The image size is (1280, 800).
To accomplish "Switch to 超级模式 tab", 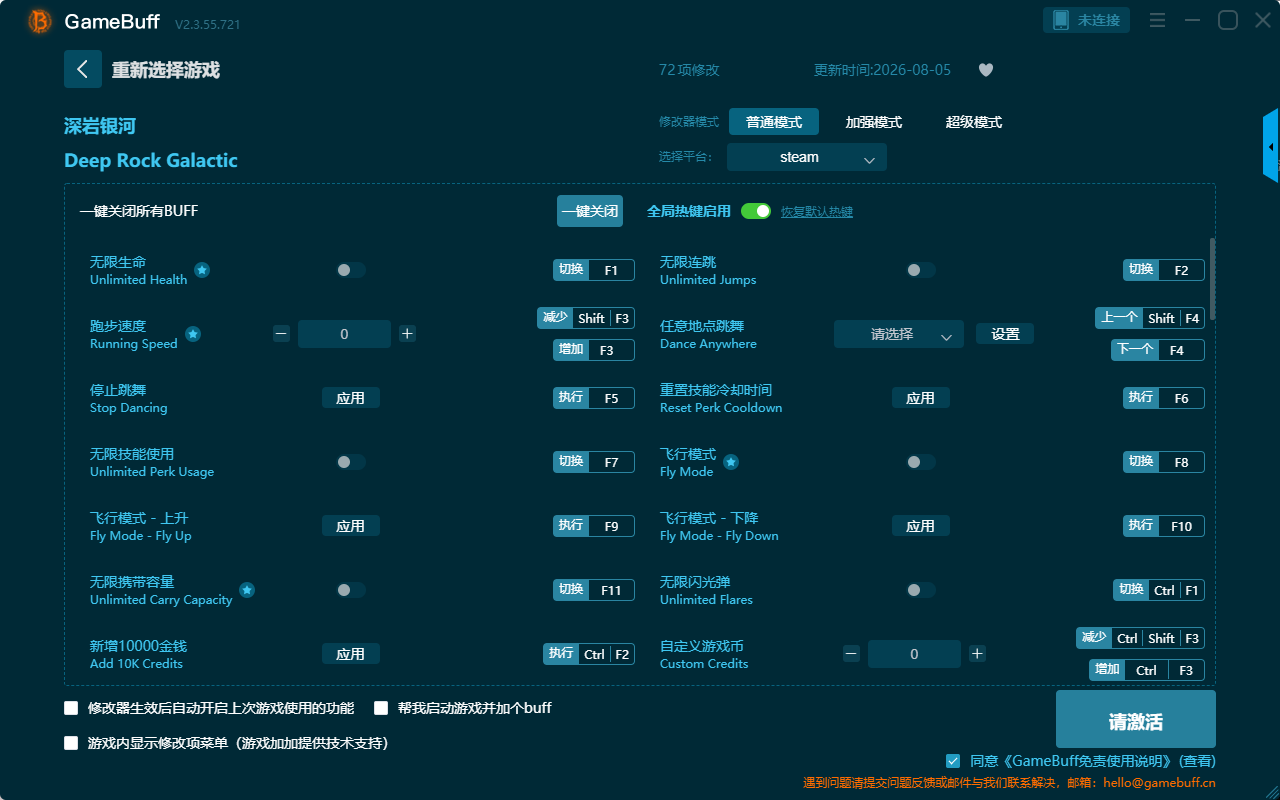I will [x=974, y=122].
